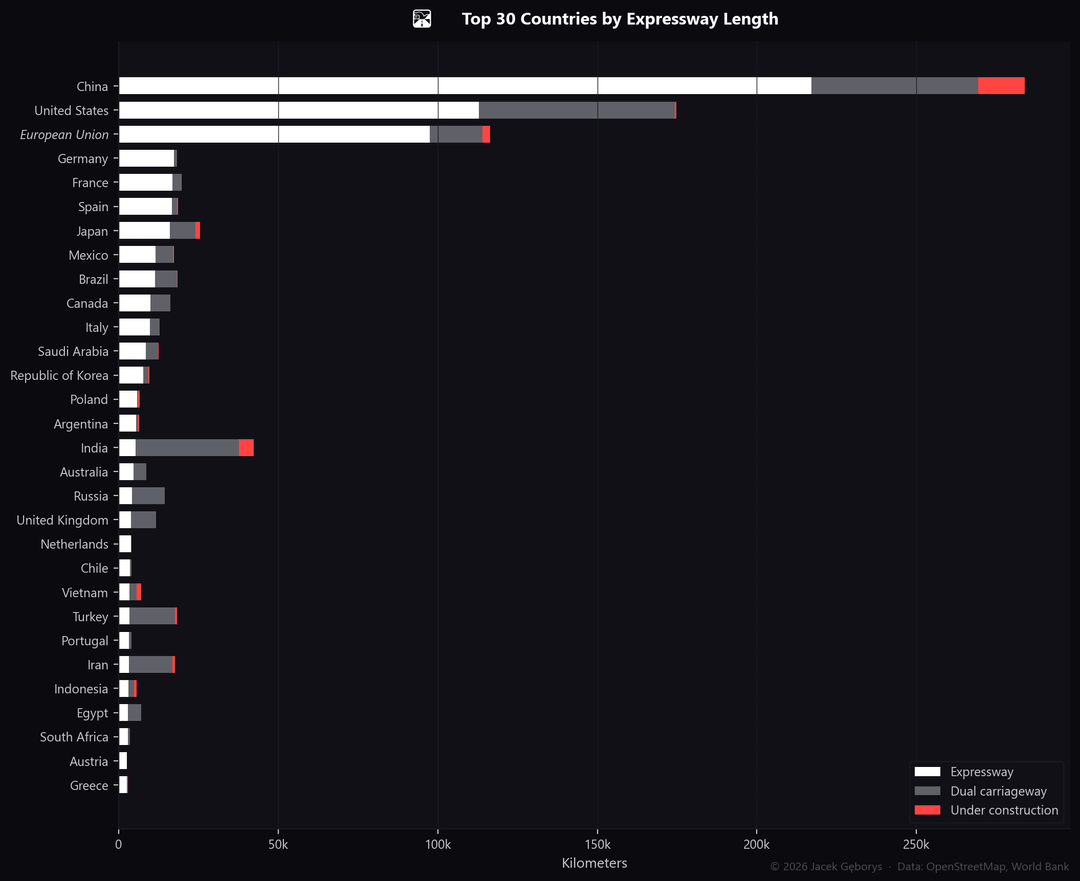The width and height of the screenshot is (1080, 881).
Task: Open the OpenStreetMap, World Bank data attribution
Action: (x=983, y=866)
